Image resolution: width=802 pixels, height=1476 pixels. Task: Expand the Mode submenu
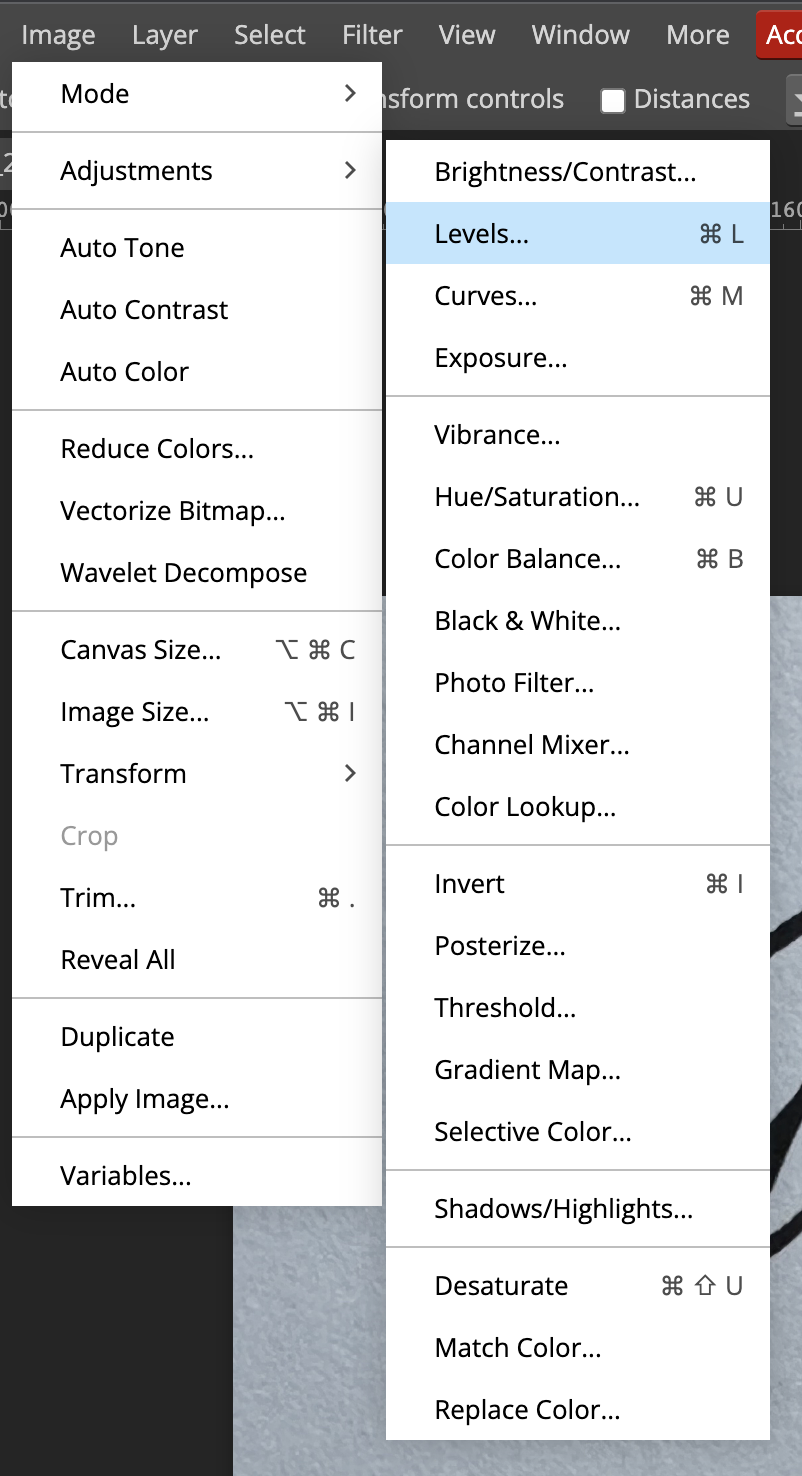tap(196, 94)
